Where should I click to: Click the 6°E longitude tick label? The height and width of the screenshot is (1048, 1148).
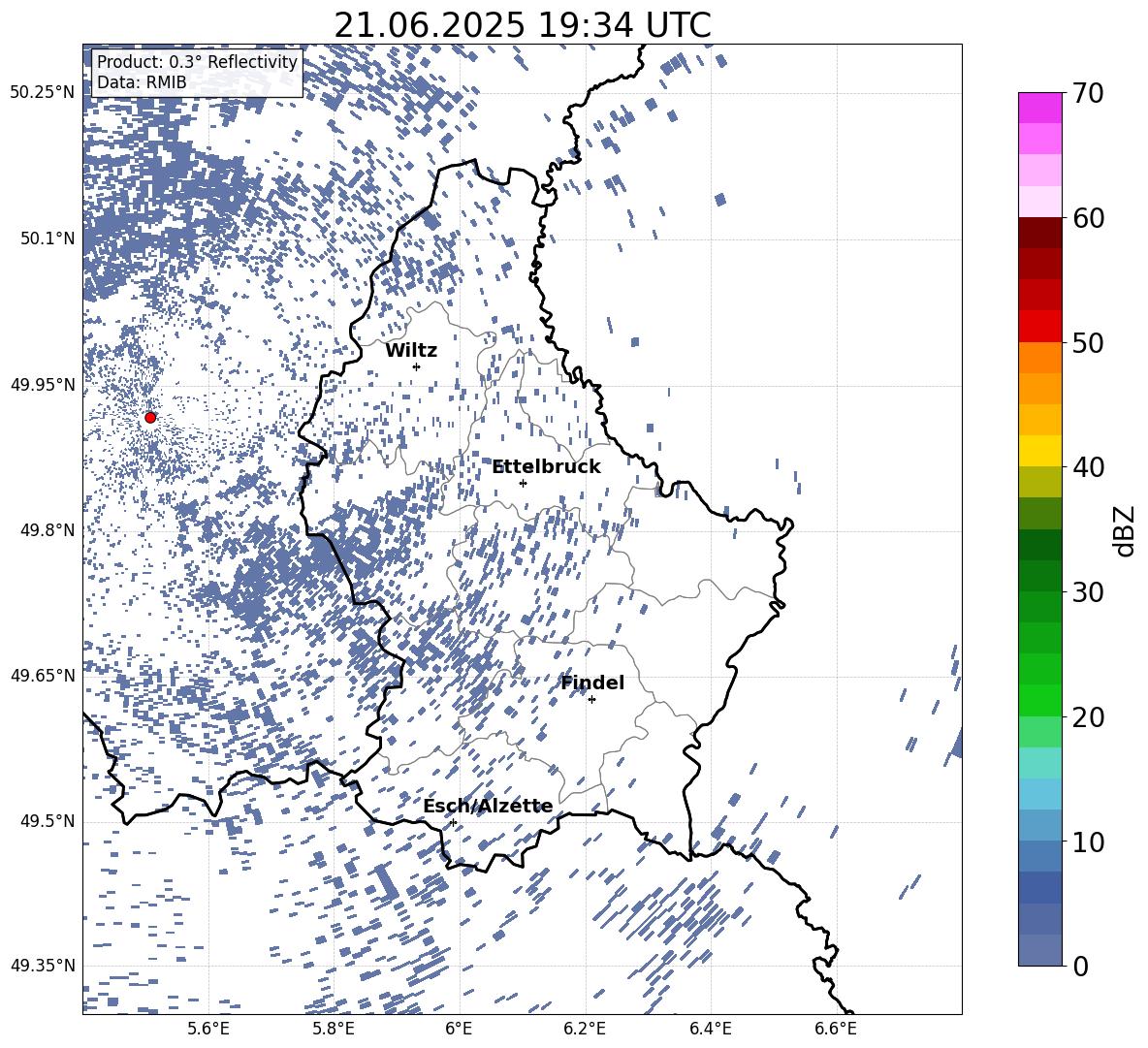[x=459, y=1030]
